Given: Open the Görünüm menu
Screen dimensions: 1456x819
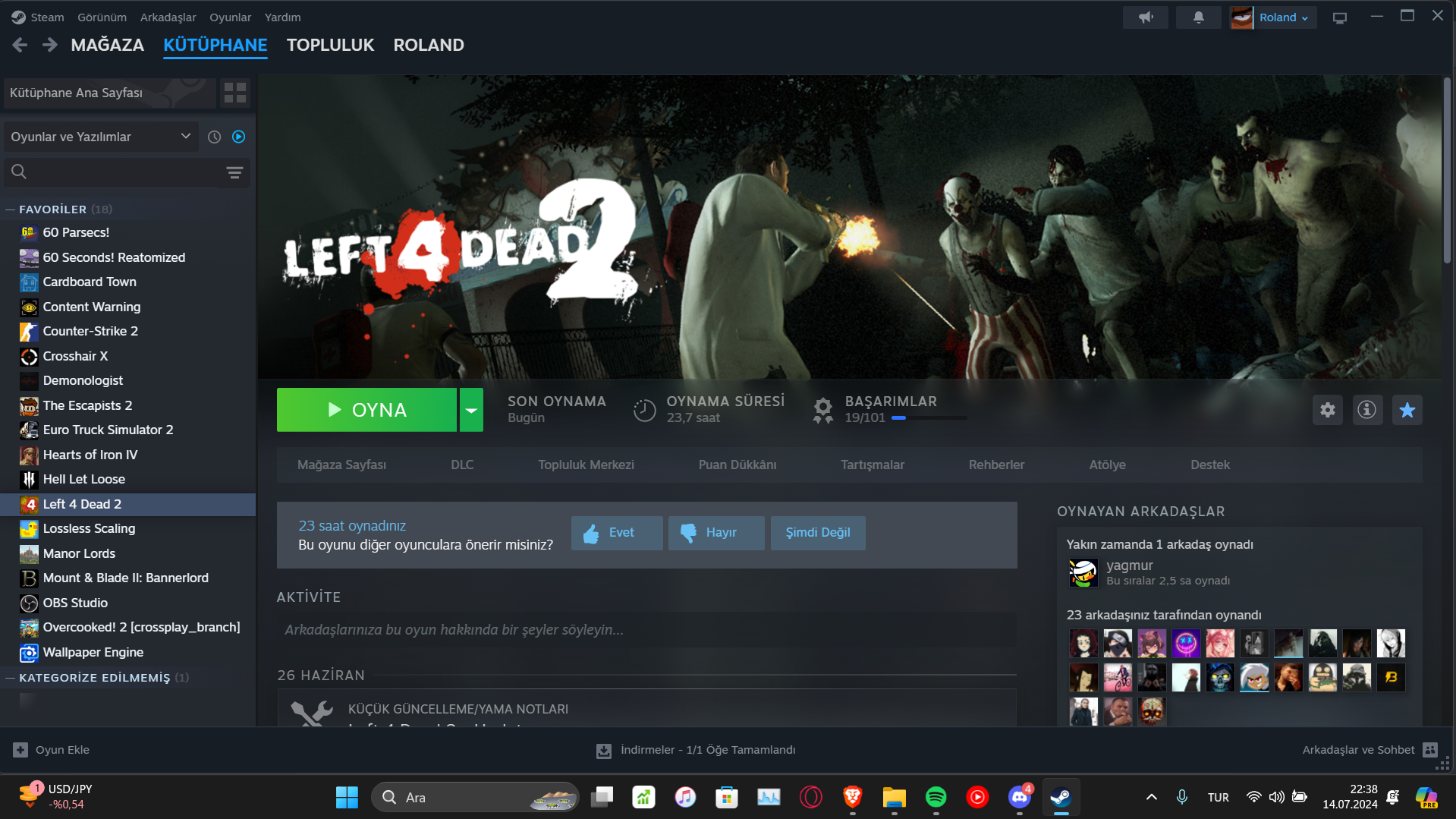Looking at the screenshot, I should (x=102, y=17).
